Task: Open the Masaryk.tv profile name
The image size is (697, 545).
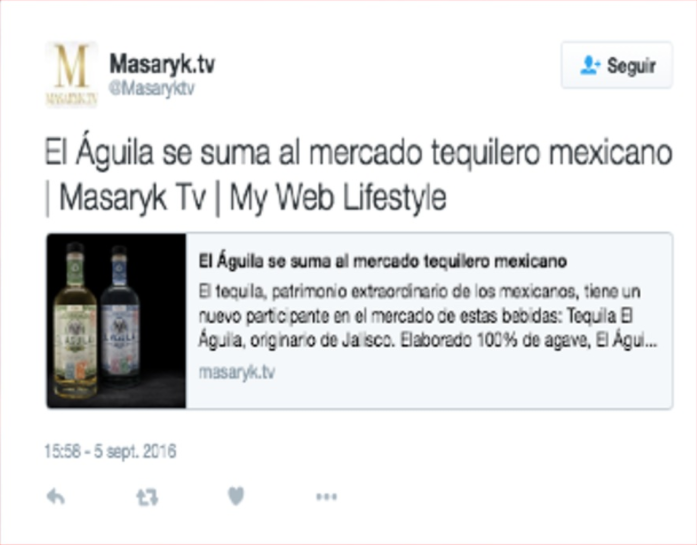Action: pos(162,64)
